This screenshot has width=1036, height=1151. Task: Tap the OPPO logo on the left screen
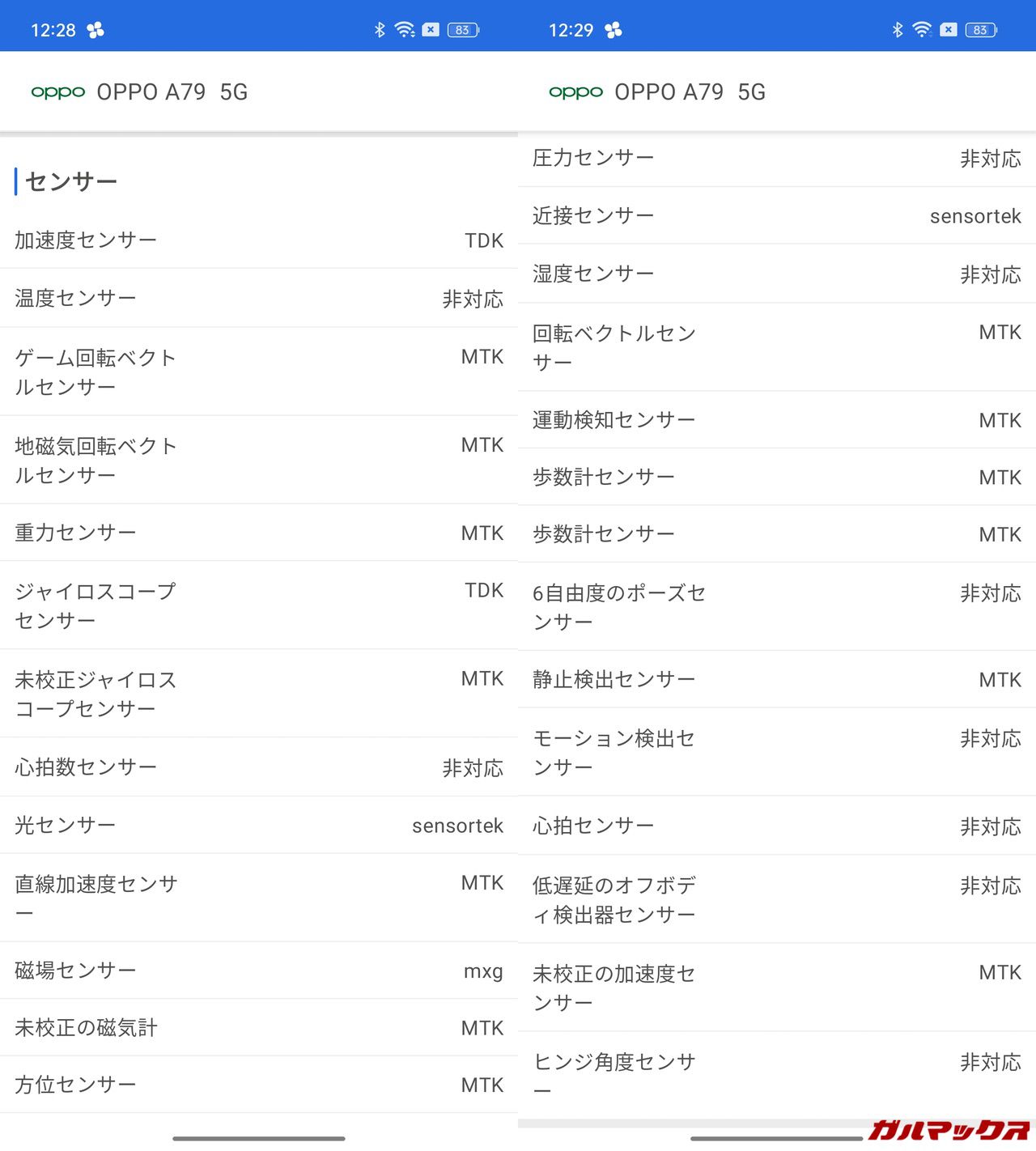[x=57, y=92]
